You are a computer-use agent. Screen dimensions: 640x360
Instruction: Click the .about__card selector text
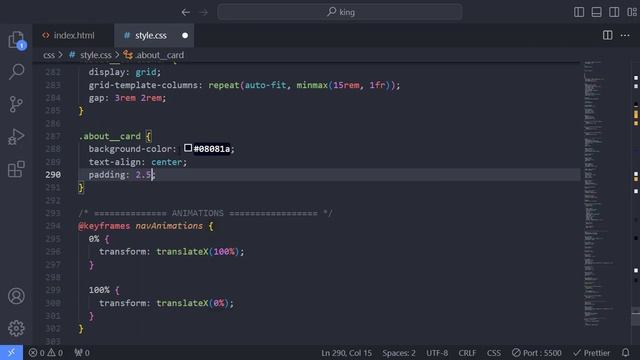[109, 136]
